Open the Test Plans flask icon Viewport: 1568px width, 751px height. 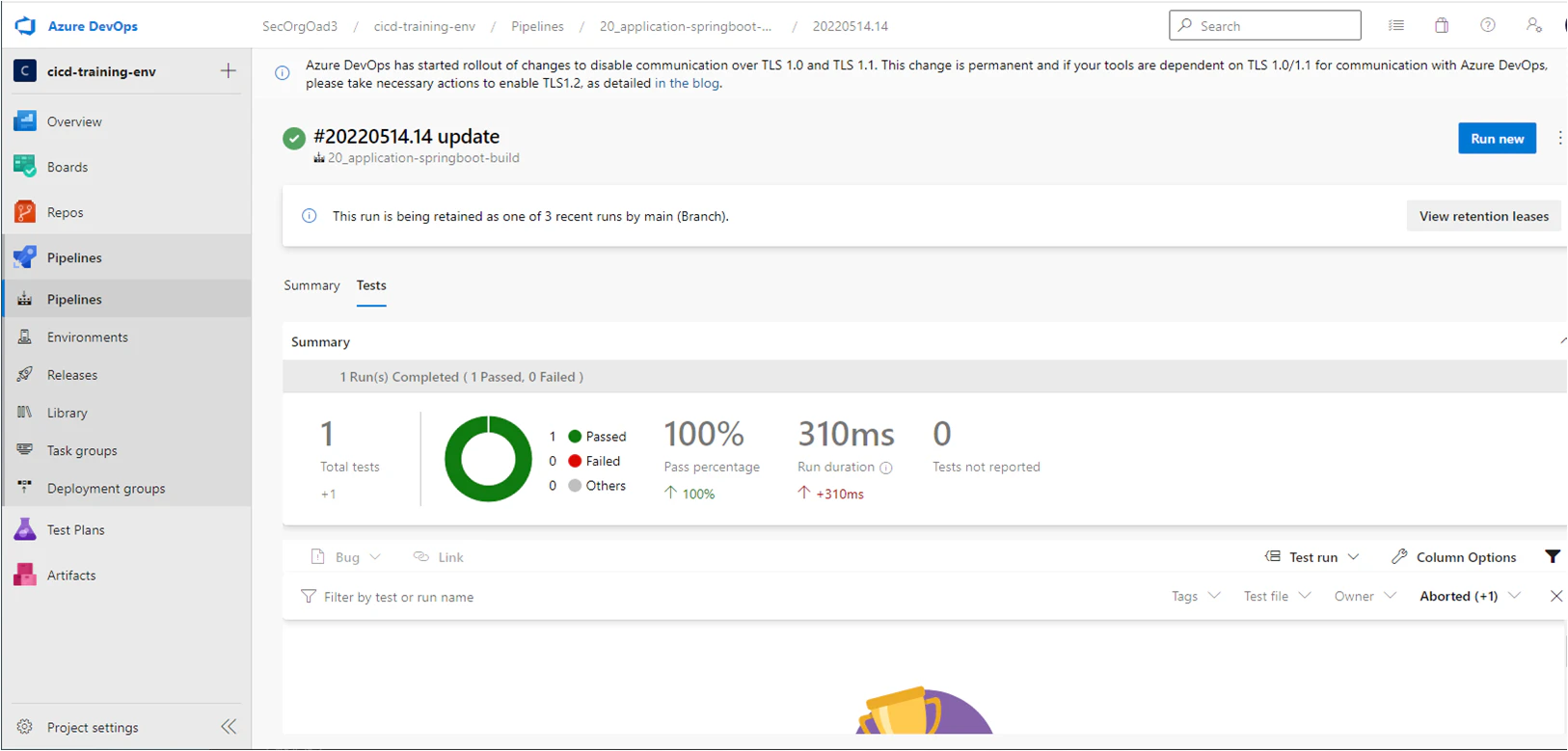[25, 529]
